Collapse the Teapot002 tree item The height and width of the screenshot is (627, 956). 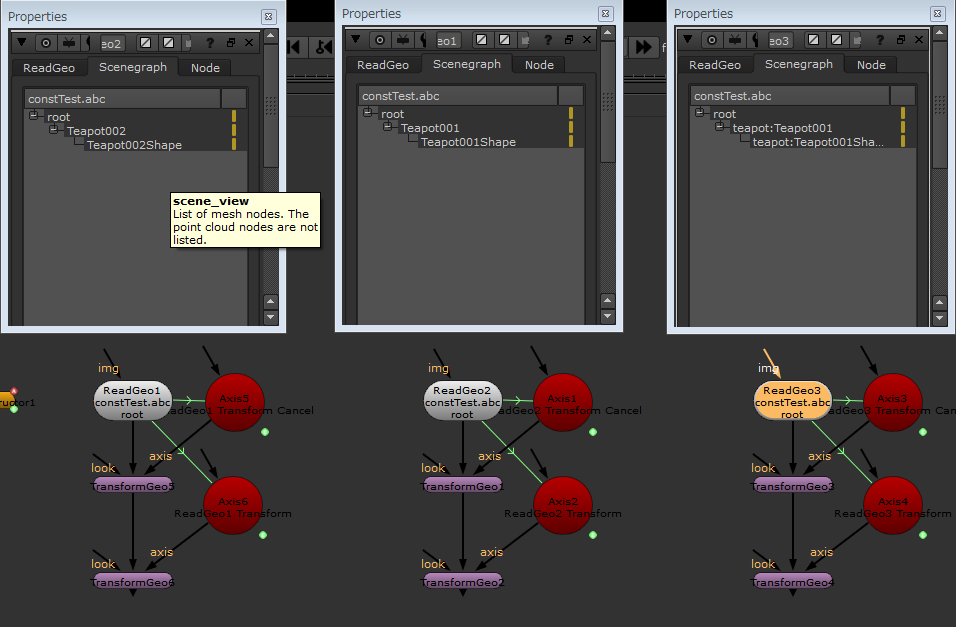54,130
